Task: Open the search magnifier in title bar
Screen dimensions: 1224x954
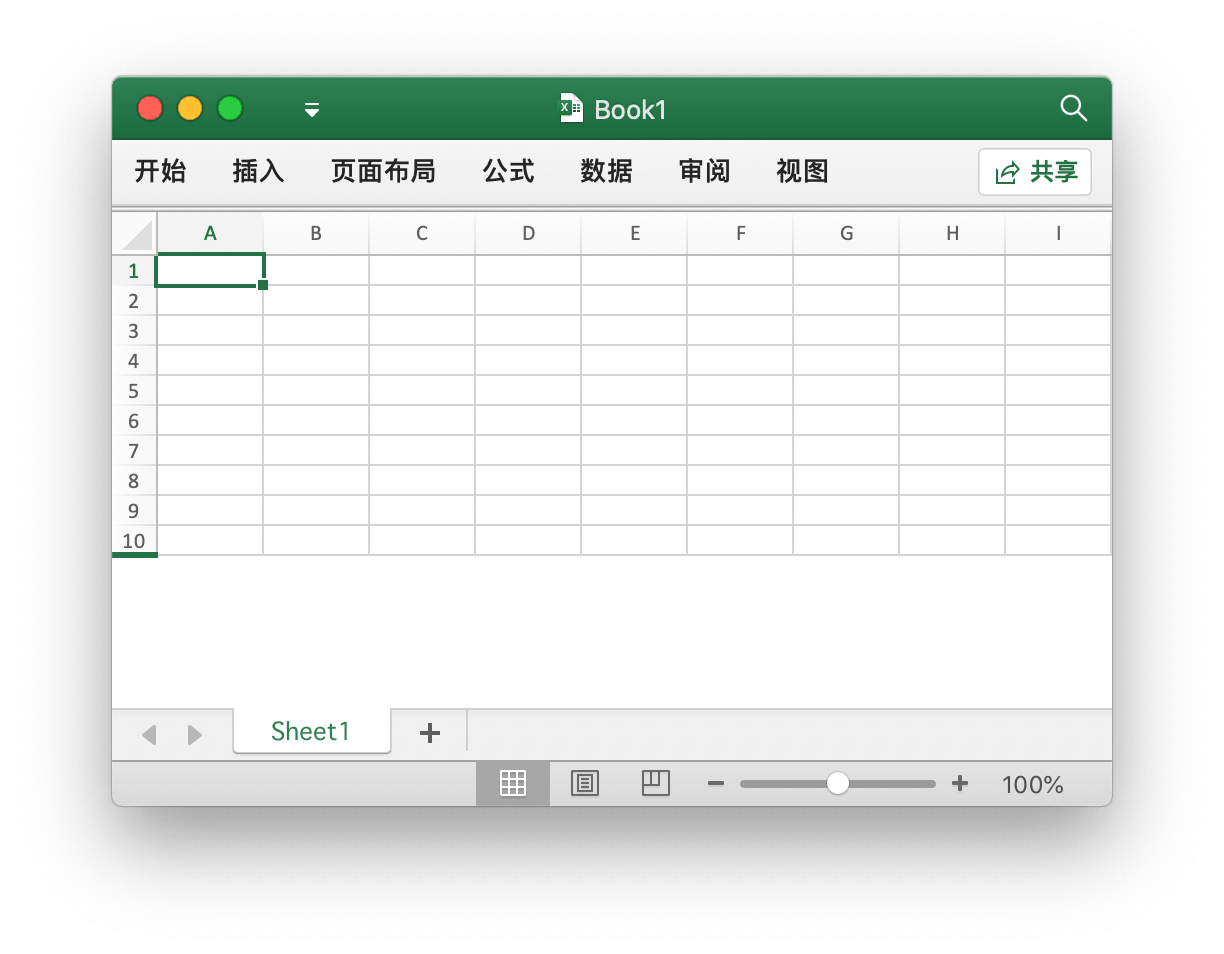Action: (x=1073, y=108)
